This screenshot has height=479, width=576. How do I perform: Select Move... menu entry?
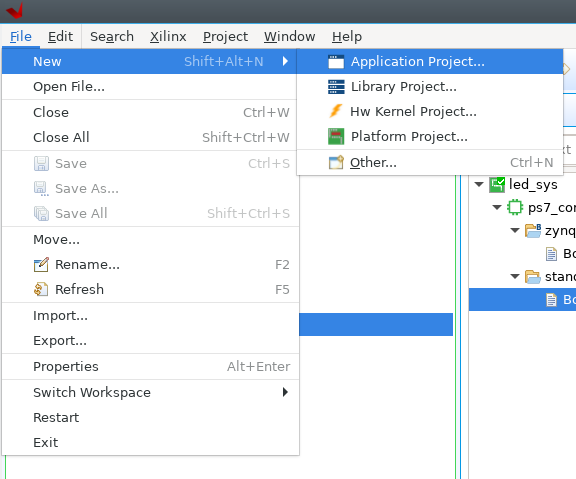coord(151,240)
